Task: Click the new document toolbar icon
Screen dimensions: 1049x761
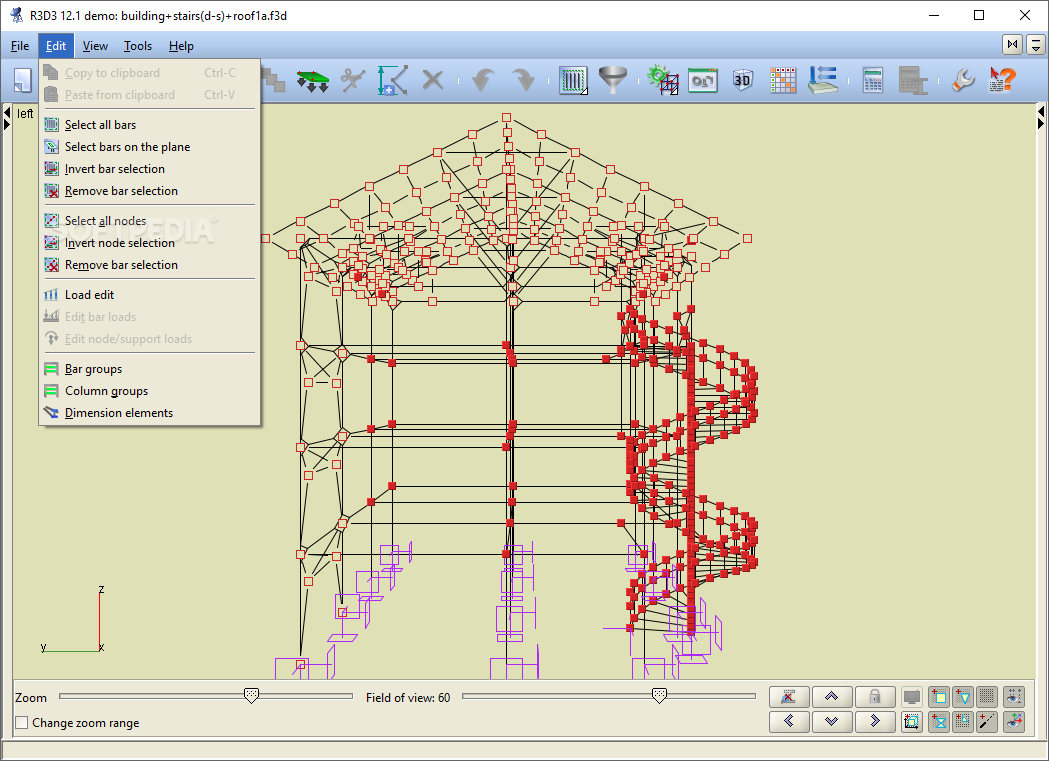Action: click(22, 80)
